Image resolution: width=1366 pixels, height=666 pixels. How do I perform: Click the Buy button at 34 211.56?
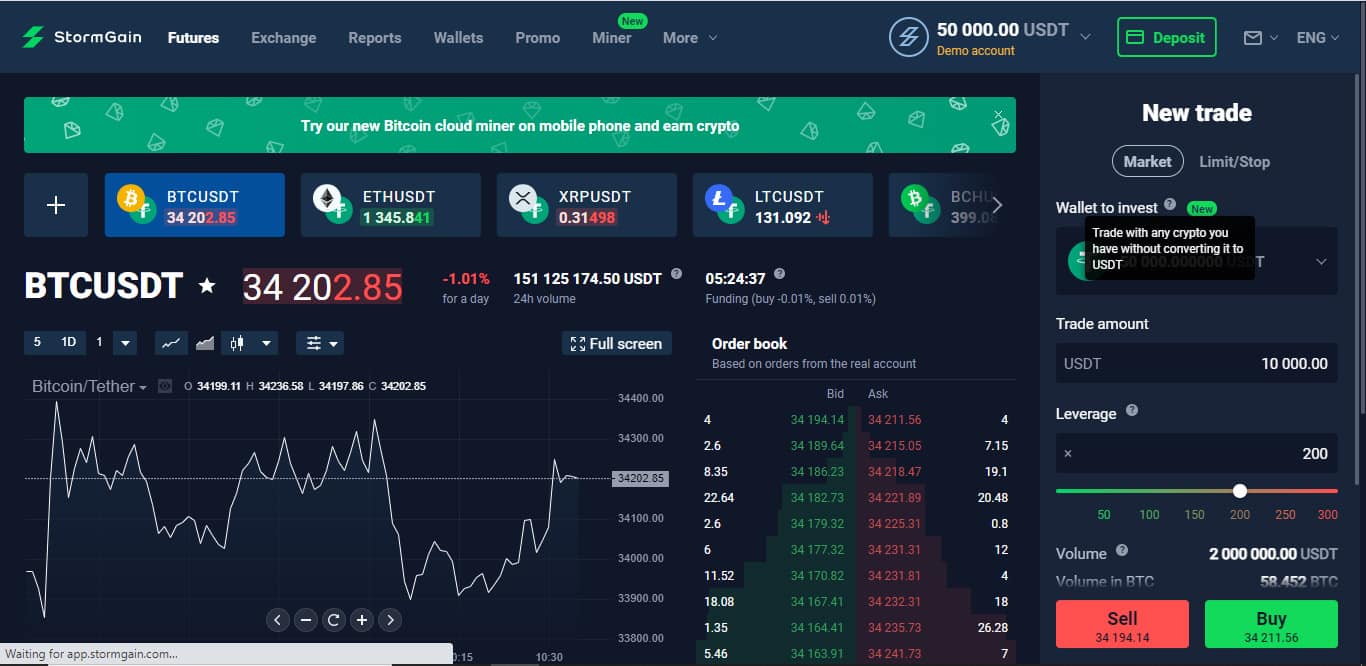click(1271, 624)
